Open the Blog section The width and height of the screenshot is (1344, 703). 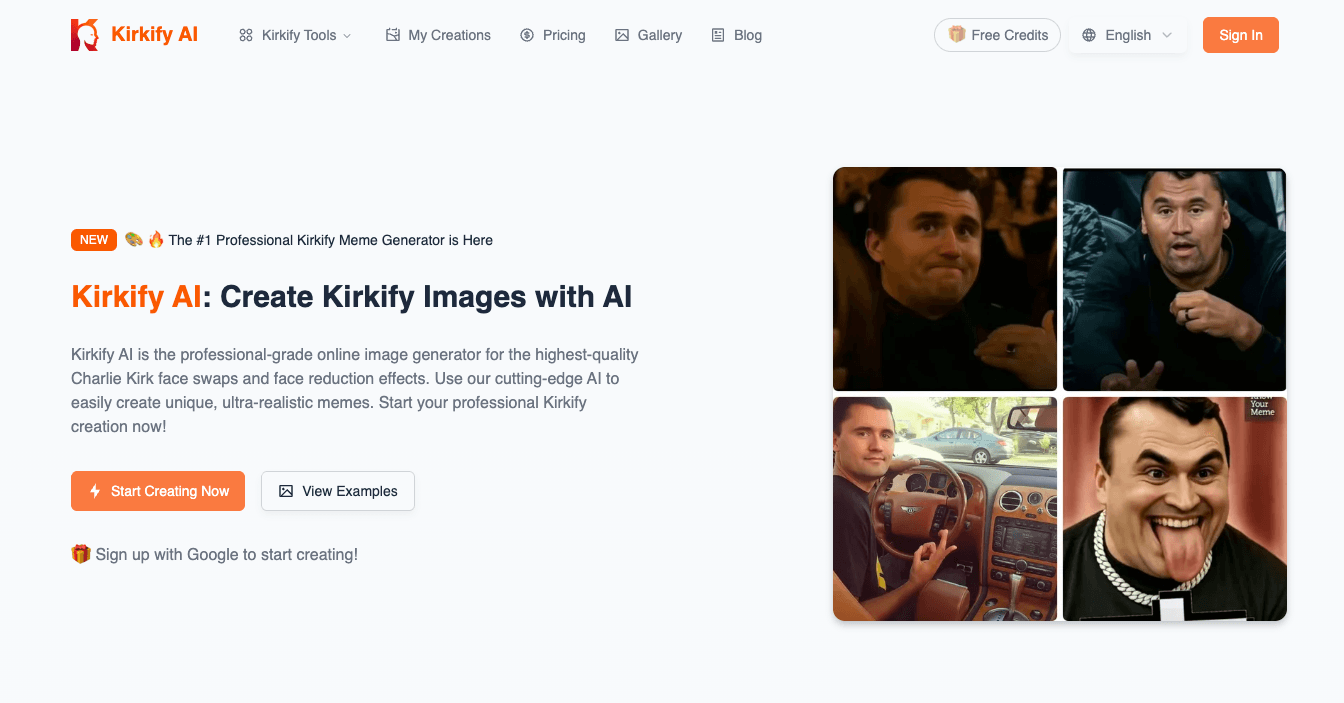click(x=737, y=35)
